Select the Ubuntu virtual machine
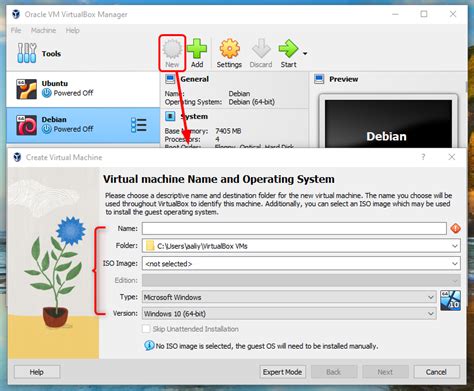Image resolution: width=474 pixels, height=391 pixels. (x=83, y=89)
